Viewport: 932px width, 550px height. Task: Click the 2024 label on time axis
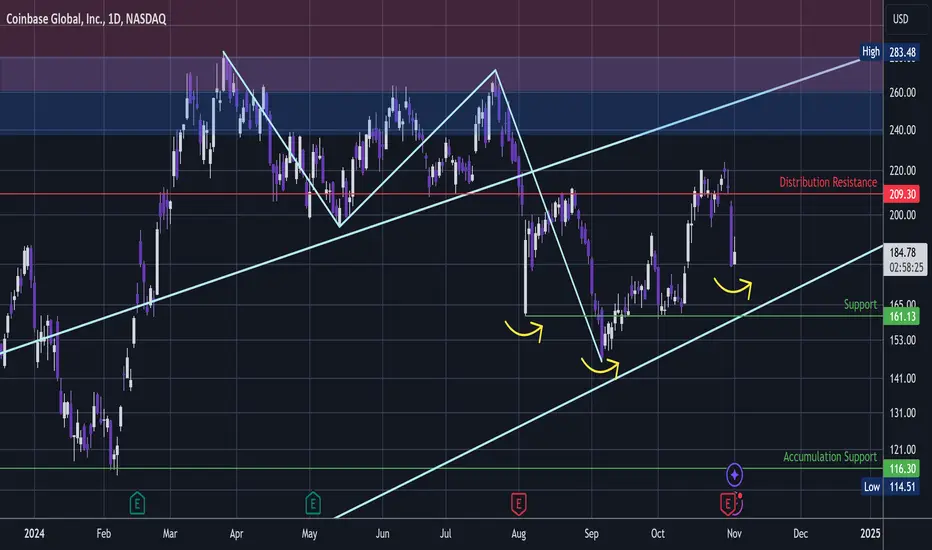click(x=34, y=533)
